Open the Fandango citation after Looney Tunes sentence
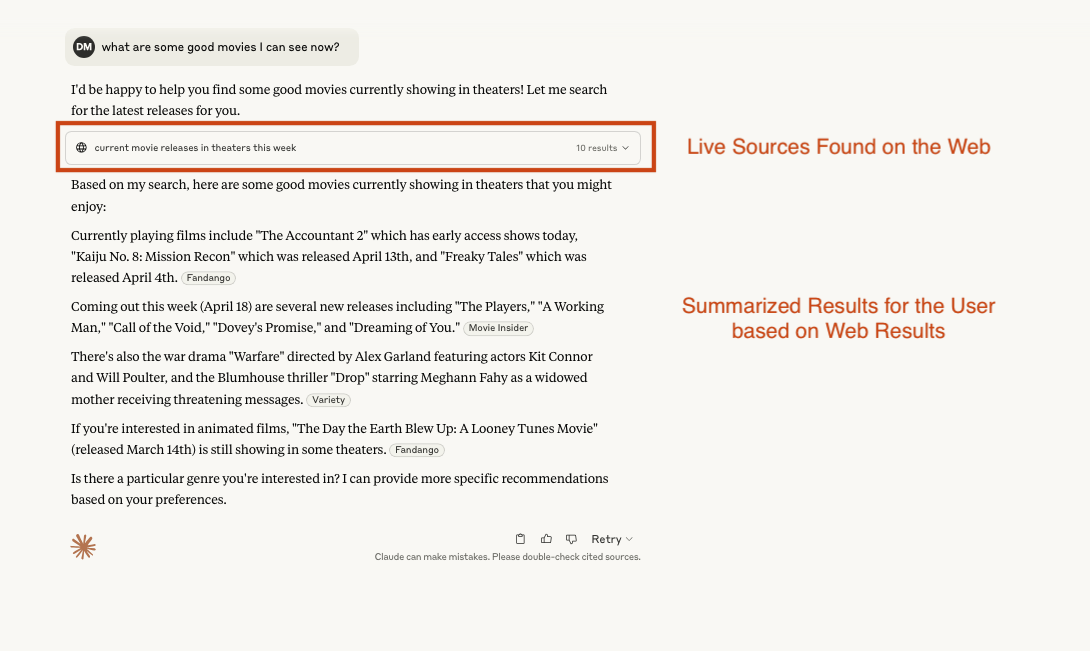This screenshot has width=1090, height=651. coord(416,450)
